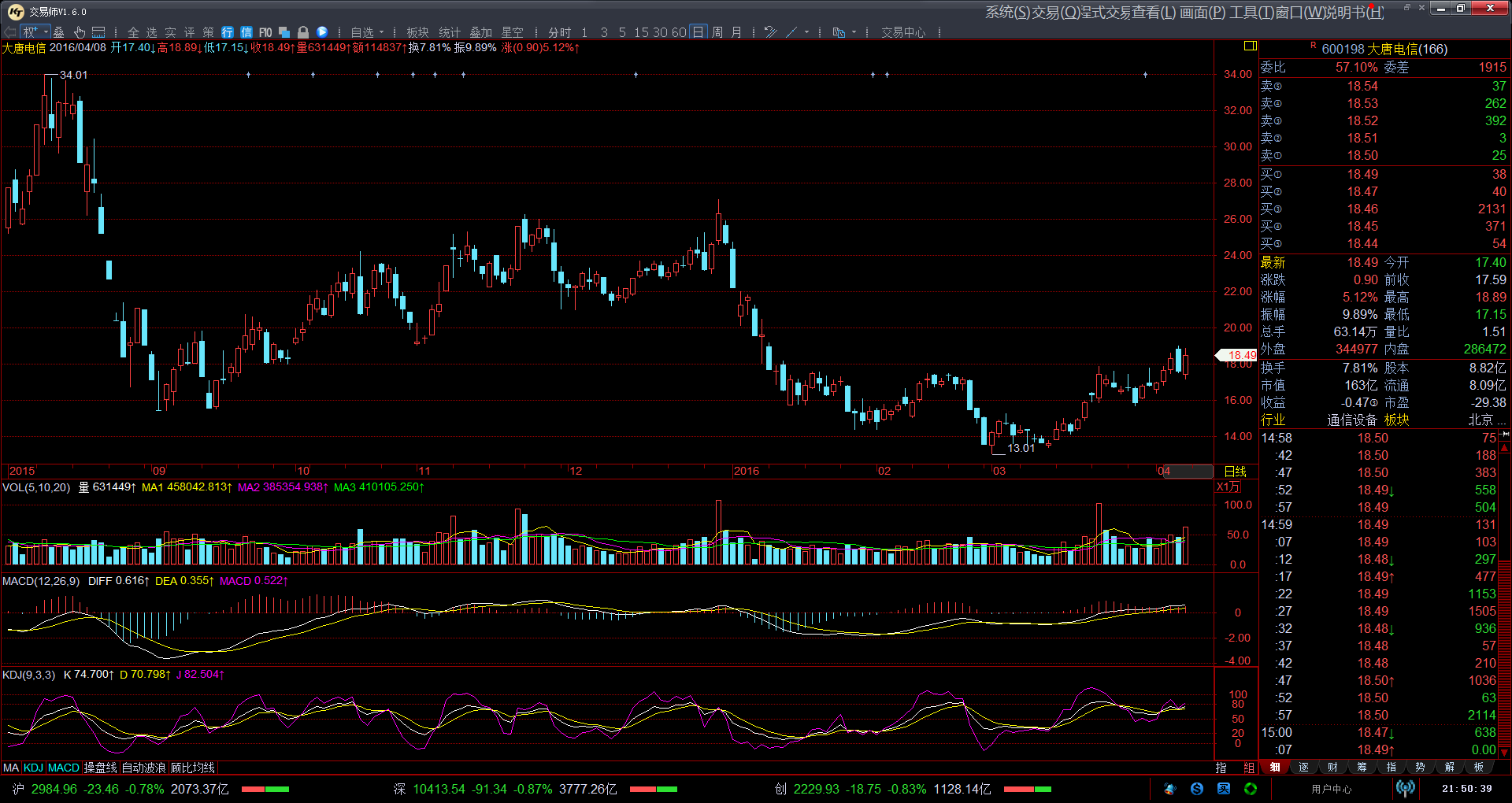Image resolution: width=1512 pixels, height=803 pixels.
Task: Click the blue 行 quotes icon
Action: coord(228,32)
